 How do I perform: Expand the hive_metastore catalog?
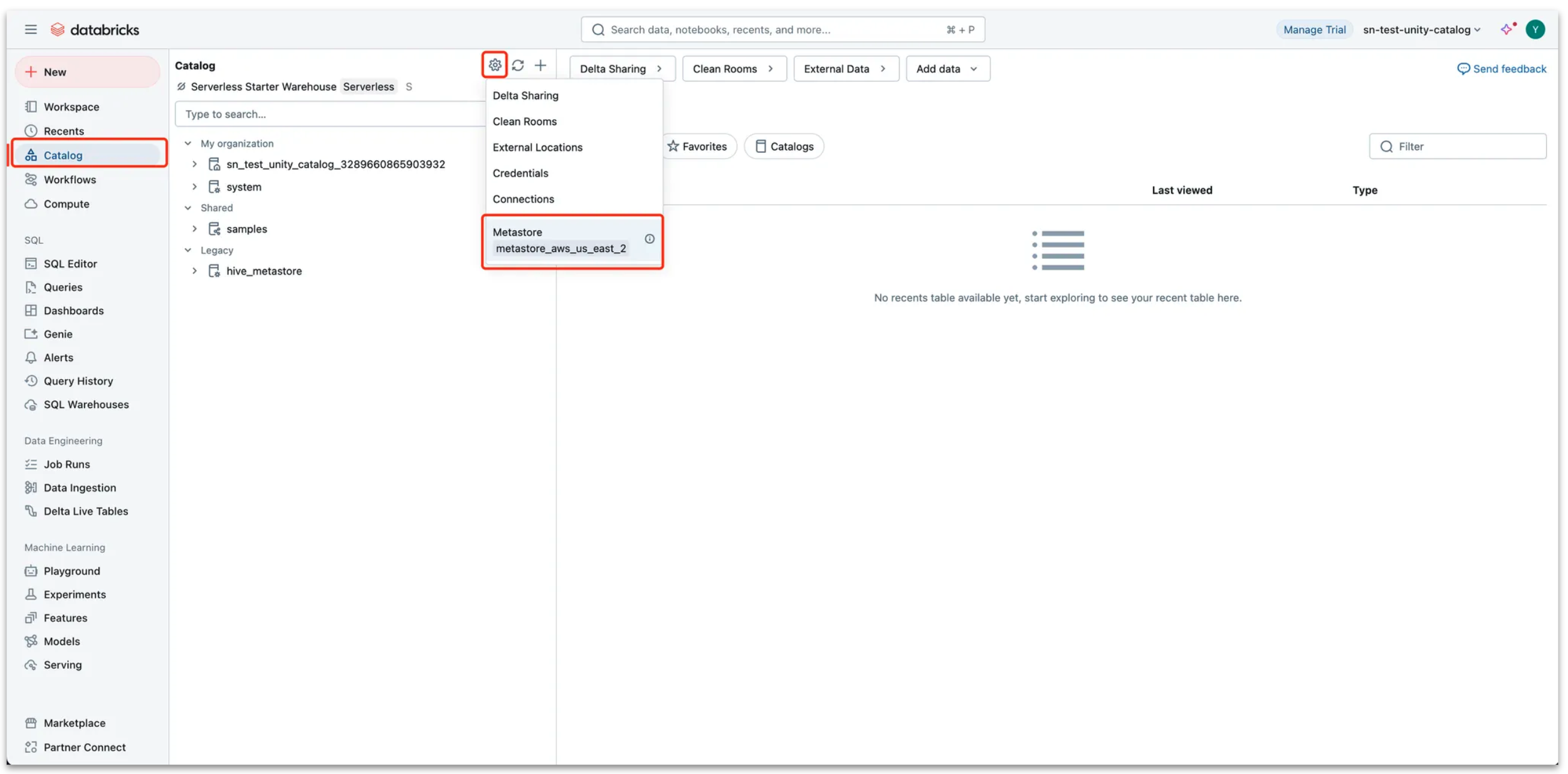tap(194, 271)
